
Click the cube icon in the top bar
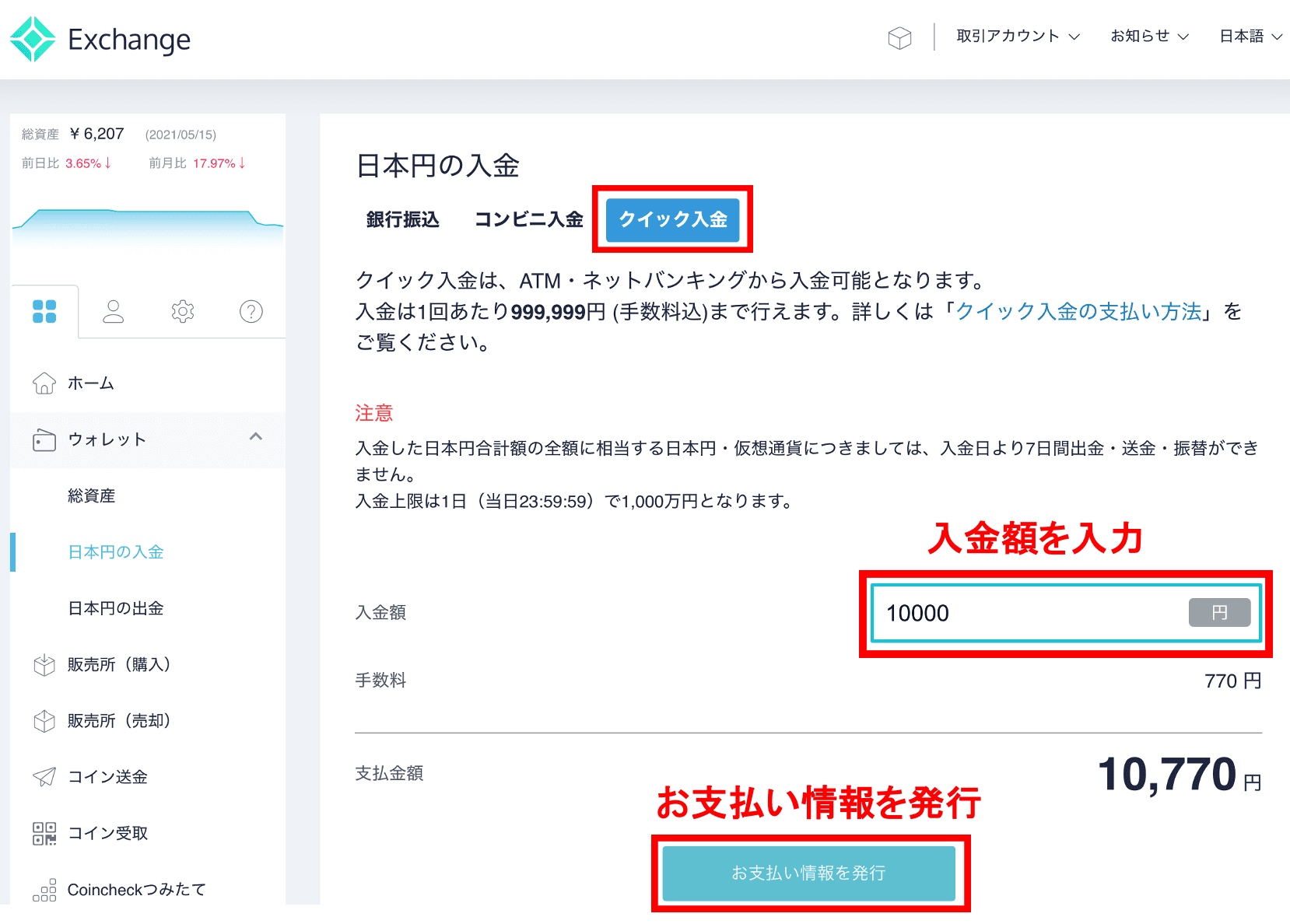[899, 37]
